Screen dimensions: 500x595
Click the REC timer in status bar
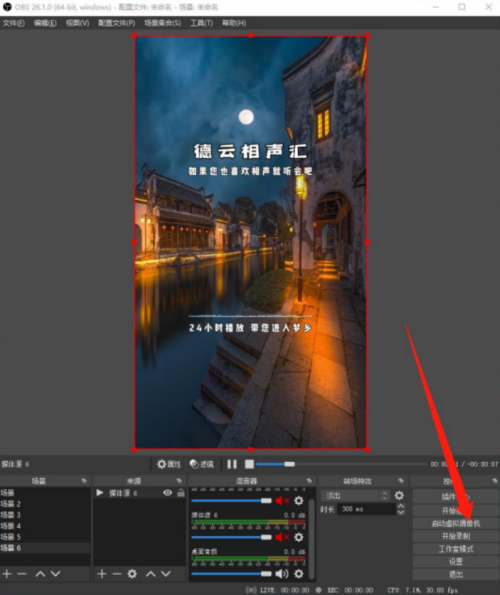pyautogui.click(x=350, y=590)
